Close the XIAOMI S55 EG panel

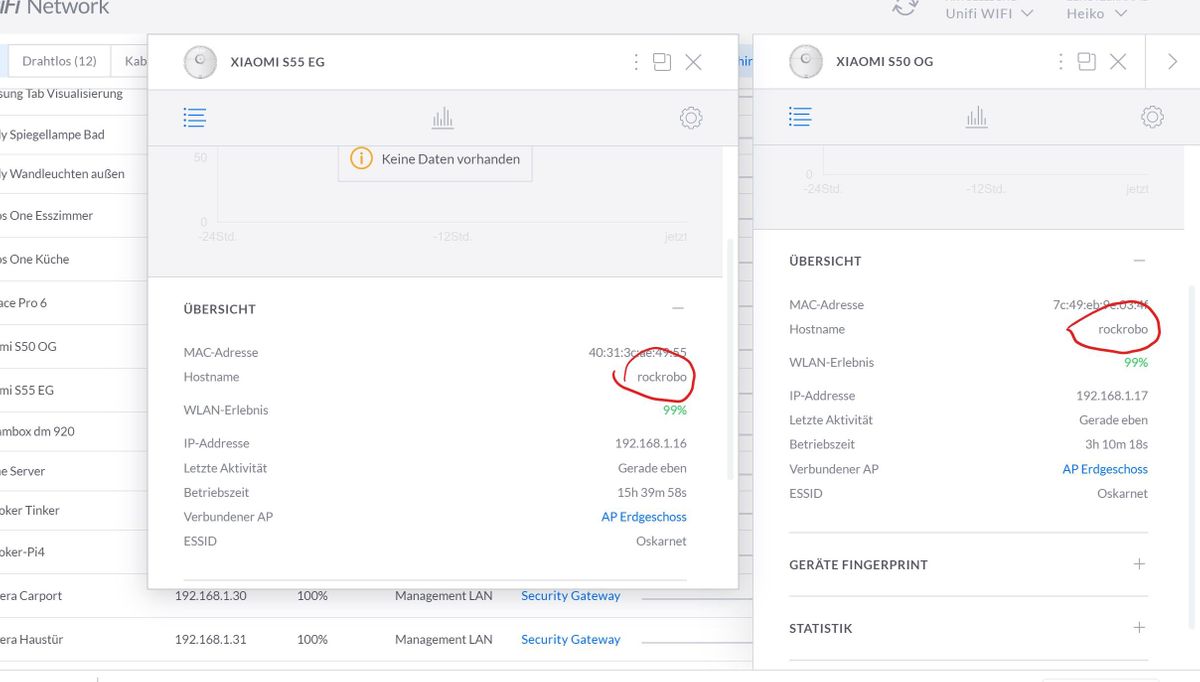pyautogui.click(x=693, y=62)
